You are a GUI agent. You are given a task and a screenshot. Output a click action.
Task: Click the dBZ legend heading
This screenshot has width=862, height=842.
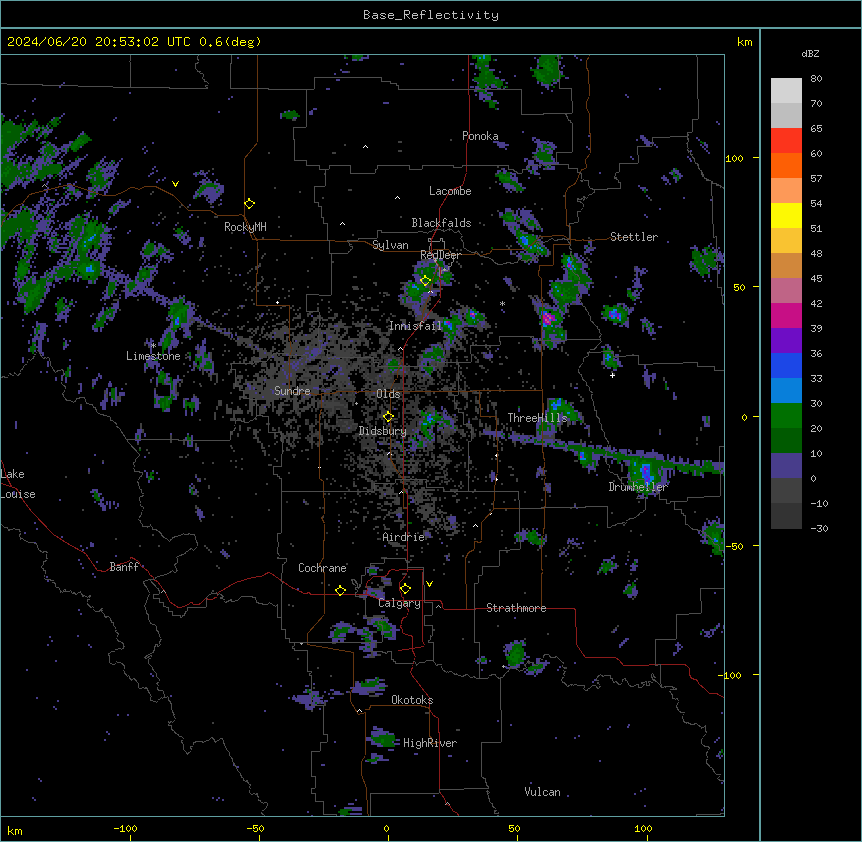click(810, 53)
